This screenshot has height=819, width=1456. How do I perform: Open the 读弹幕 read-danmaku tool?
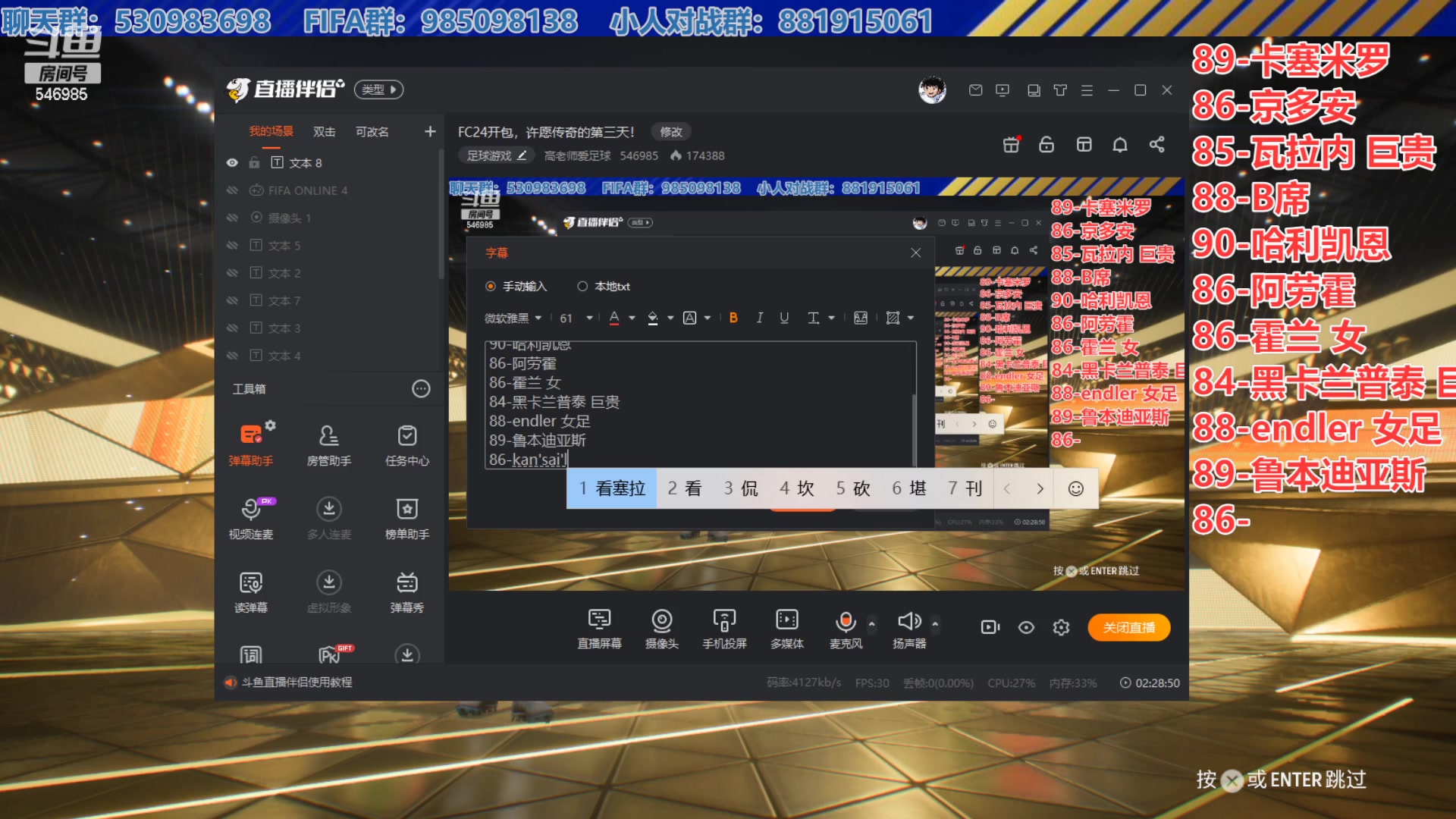(251, 591)
